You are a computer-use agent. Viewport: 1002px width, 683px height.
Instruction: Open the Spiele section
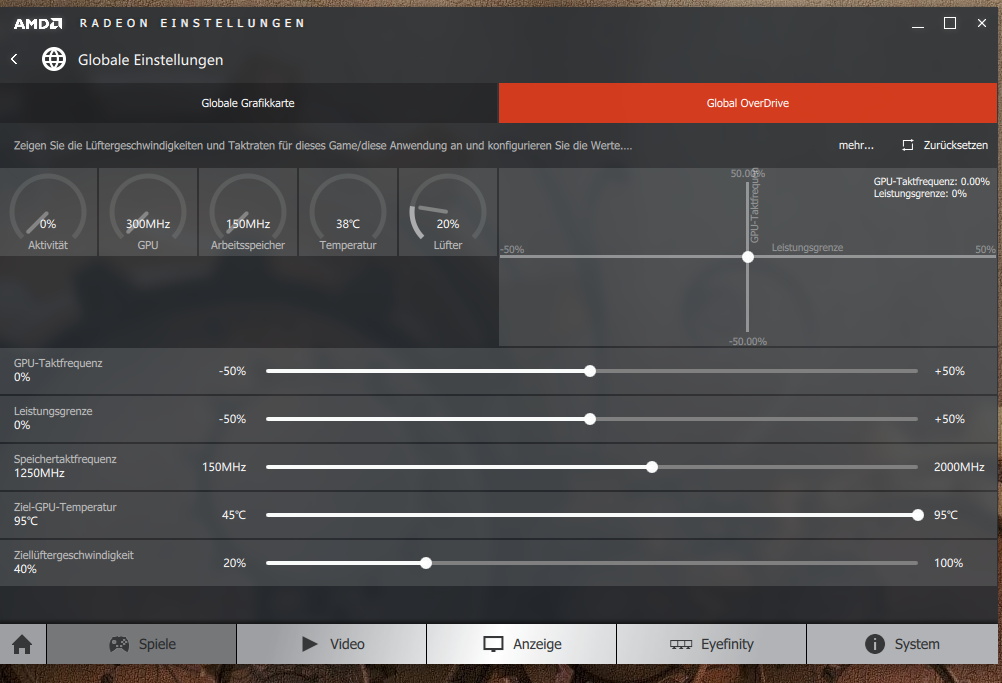(141, 644)
